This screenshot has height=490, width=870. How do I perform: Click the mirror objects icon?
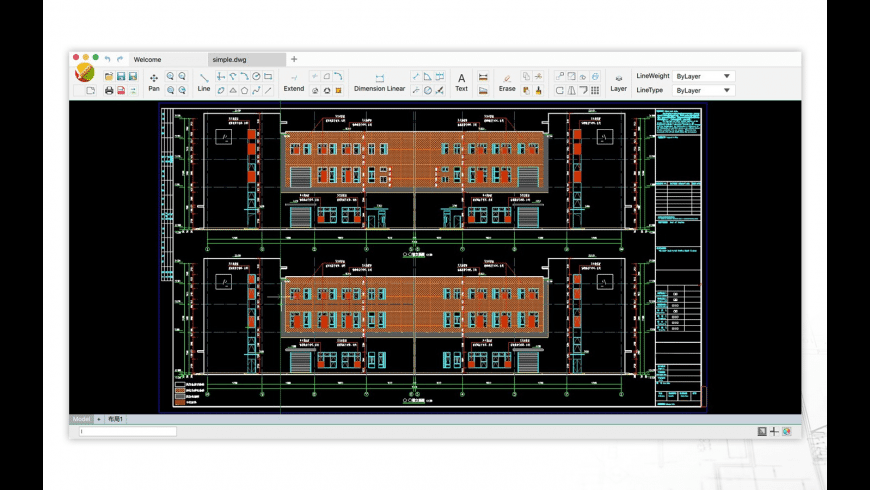click(x=571, y=90)
